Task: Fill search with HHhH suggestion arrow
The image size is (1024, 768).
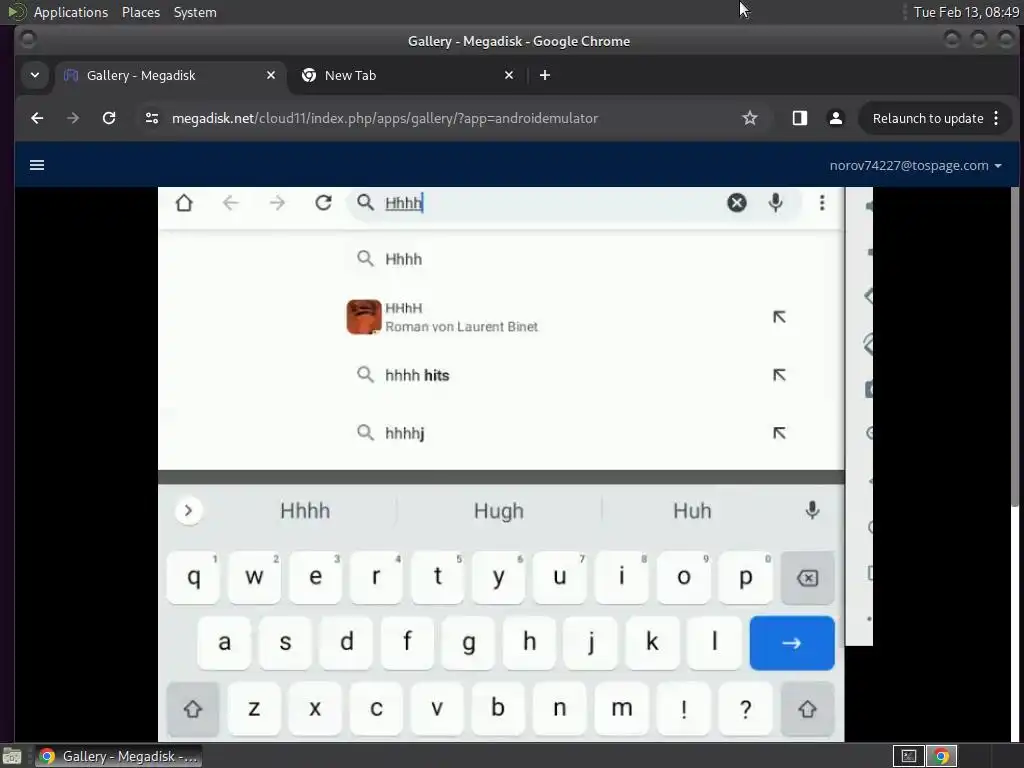Action: tap(779, 317)
